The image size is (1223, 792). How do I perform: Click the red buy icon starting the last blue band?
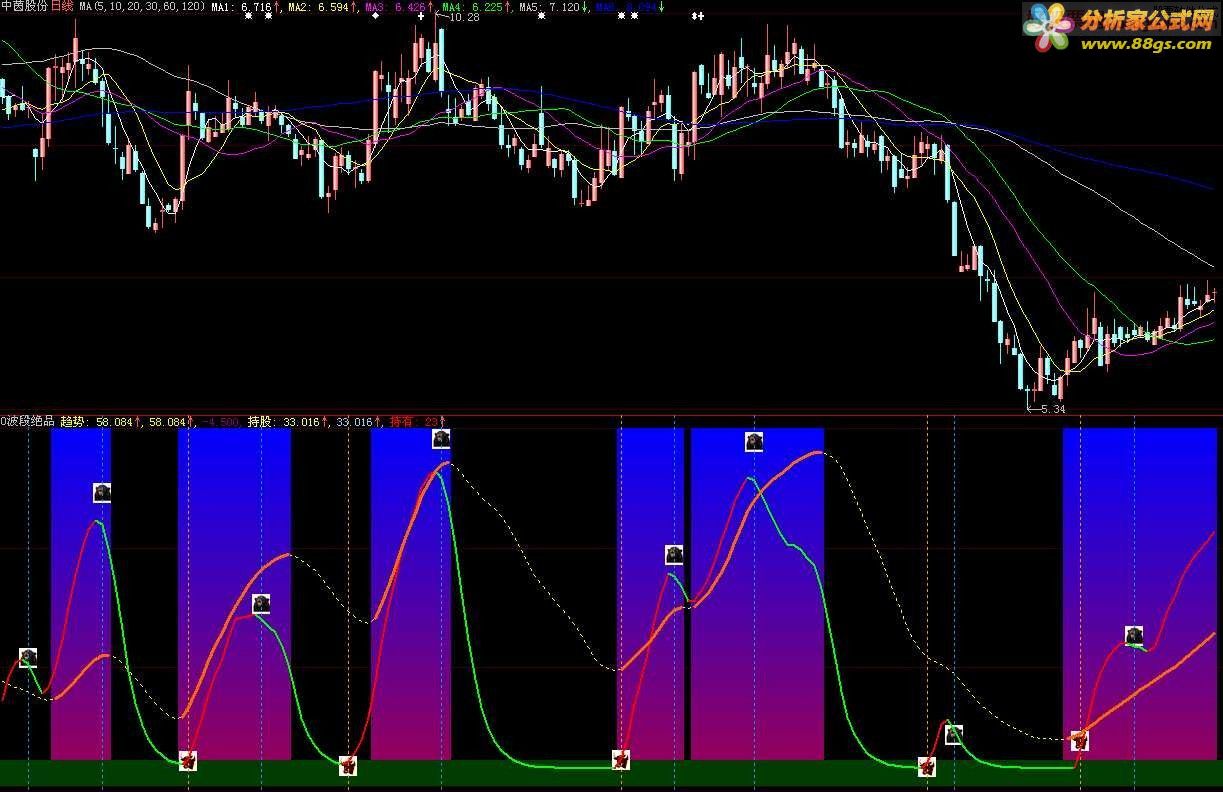pos(1079,740)
